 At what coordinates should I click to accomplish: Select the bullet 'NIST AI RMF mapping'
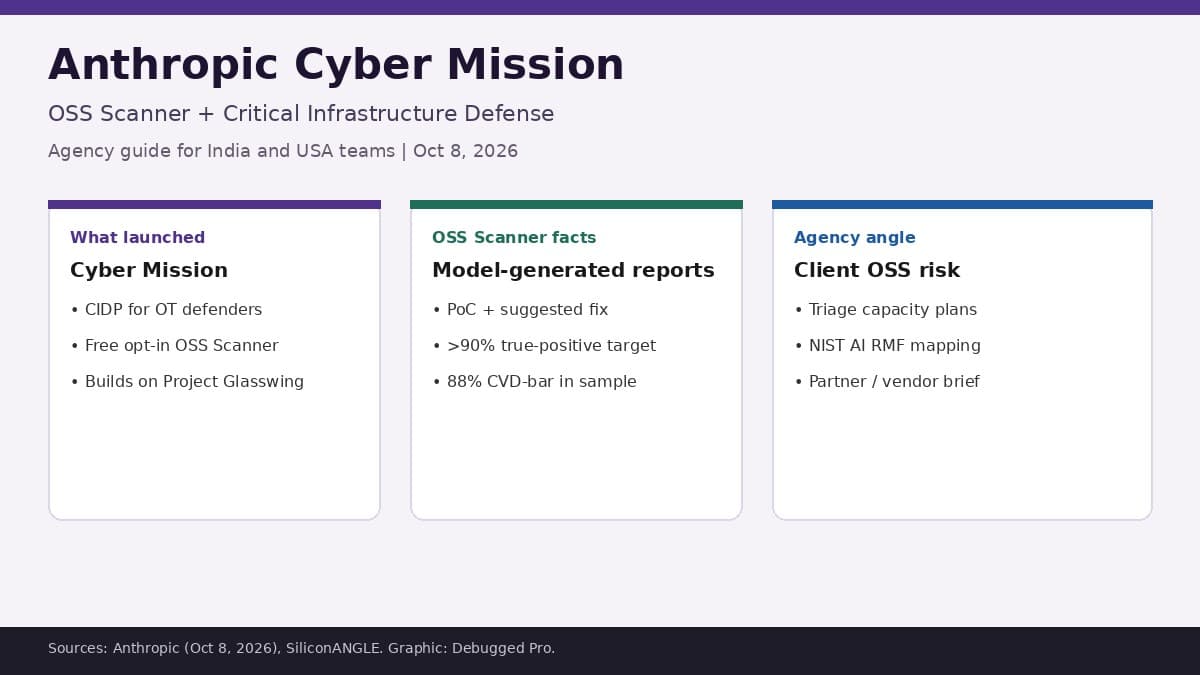click(887, 346)
